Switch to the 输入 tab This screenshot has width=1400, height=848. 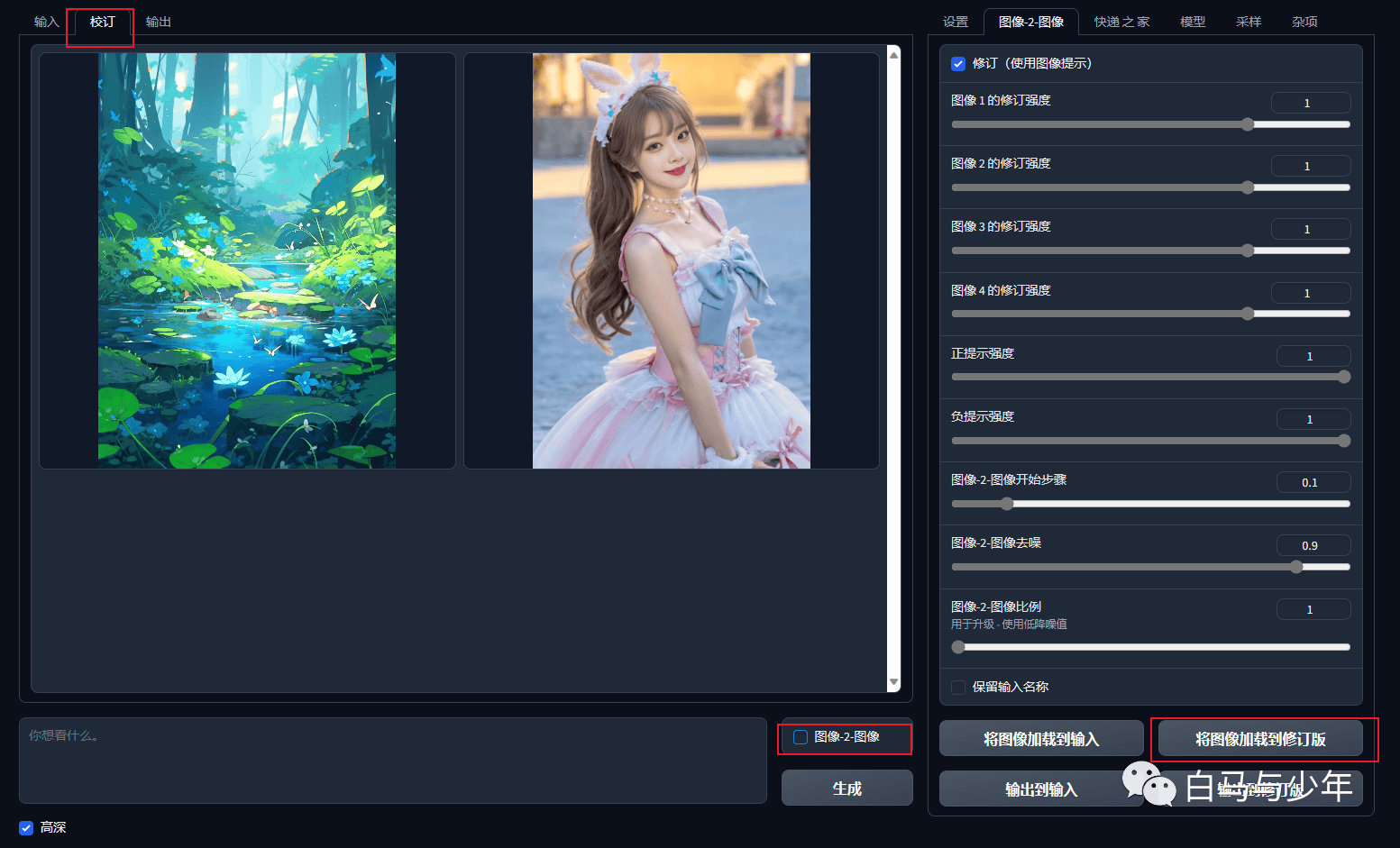coord(46,22)
